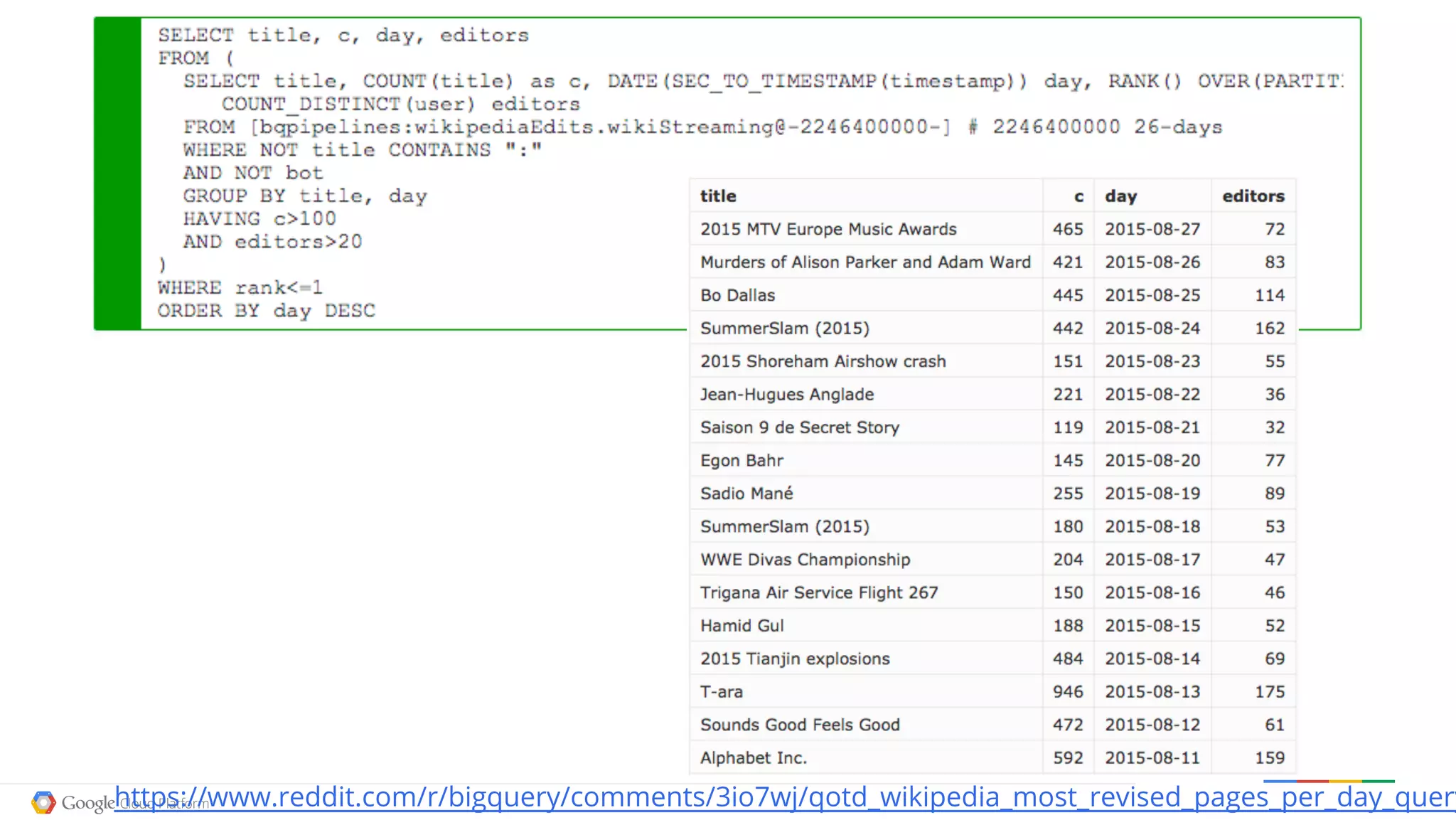Screen dimensions: 1456x820
Task: Click the date 2015-08-27
Action: tap(1152, 229)
